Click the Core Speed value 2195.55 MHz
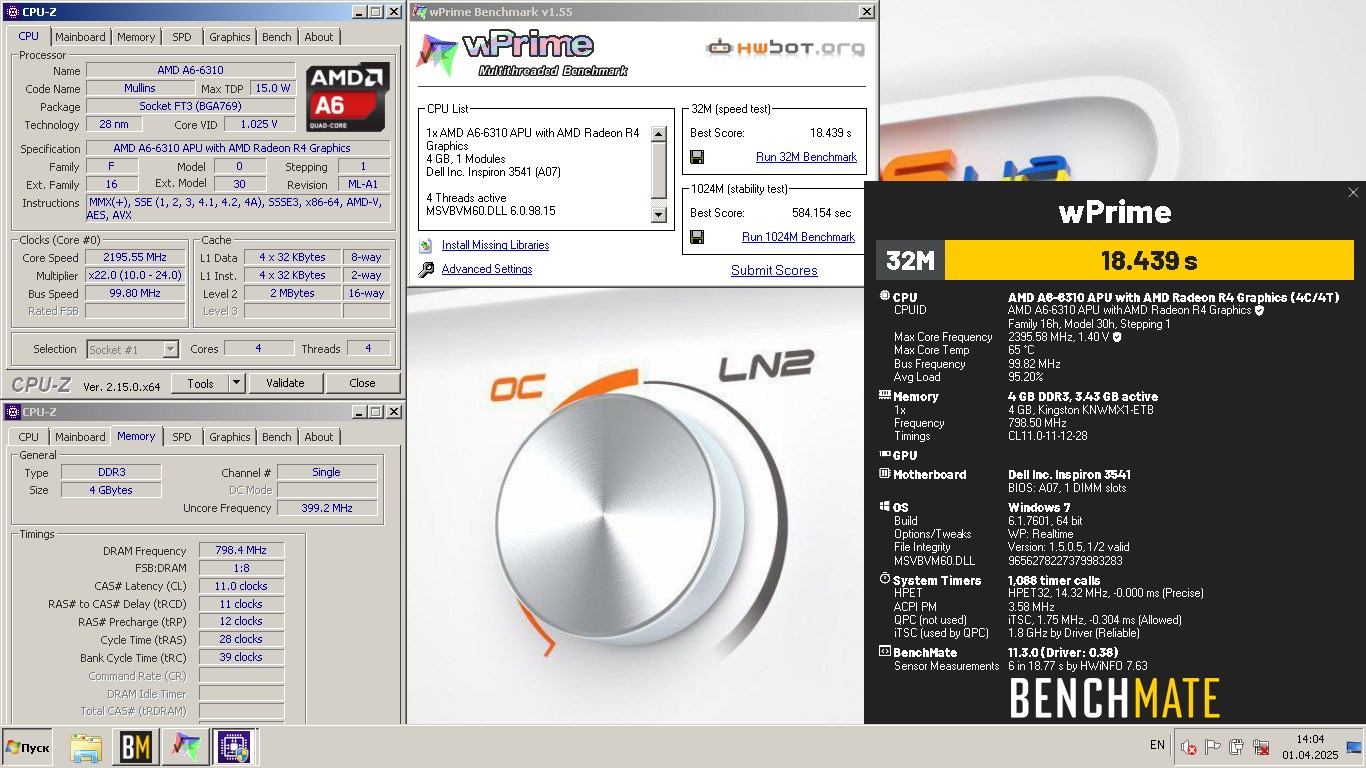Viewport: 1366px width, 768px height. [135, 257]
